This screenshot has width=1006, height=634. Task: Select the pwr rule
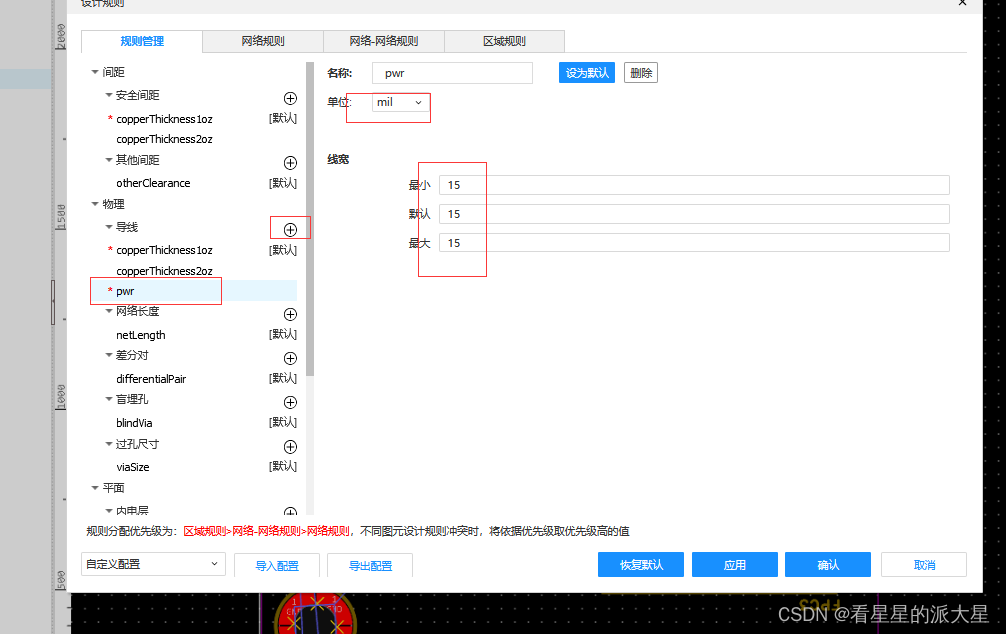[125, 291]
